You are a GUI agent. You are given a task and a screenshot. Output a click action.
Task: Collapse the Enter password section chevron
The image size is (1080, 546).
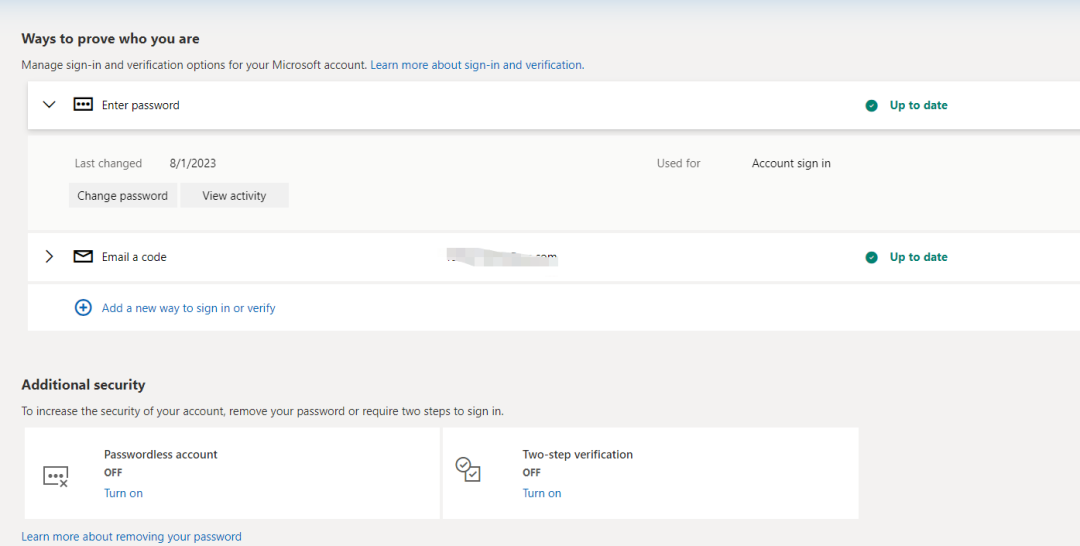pos(49,105)
